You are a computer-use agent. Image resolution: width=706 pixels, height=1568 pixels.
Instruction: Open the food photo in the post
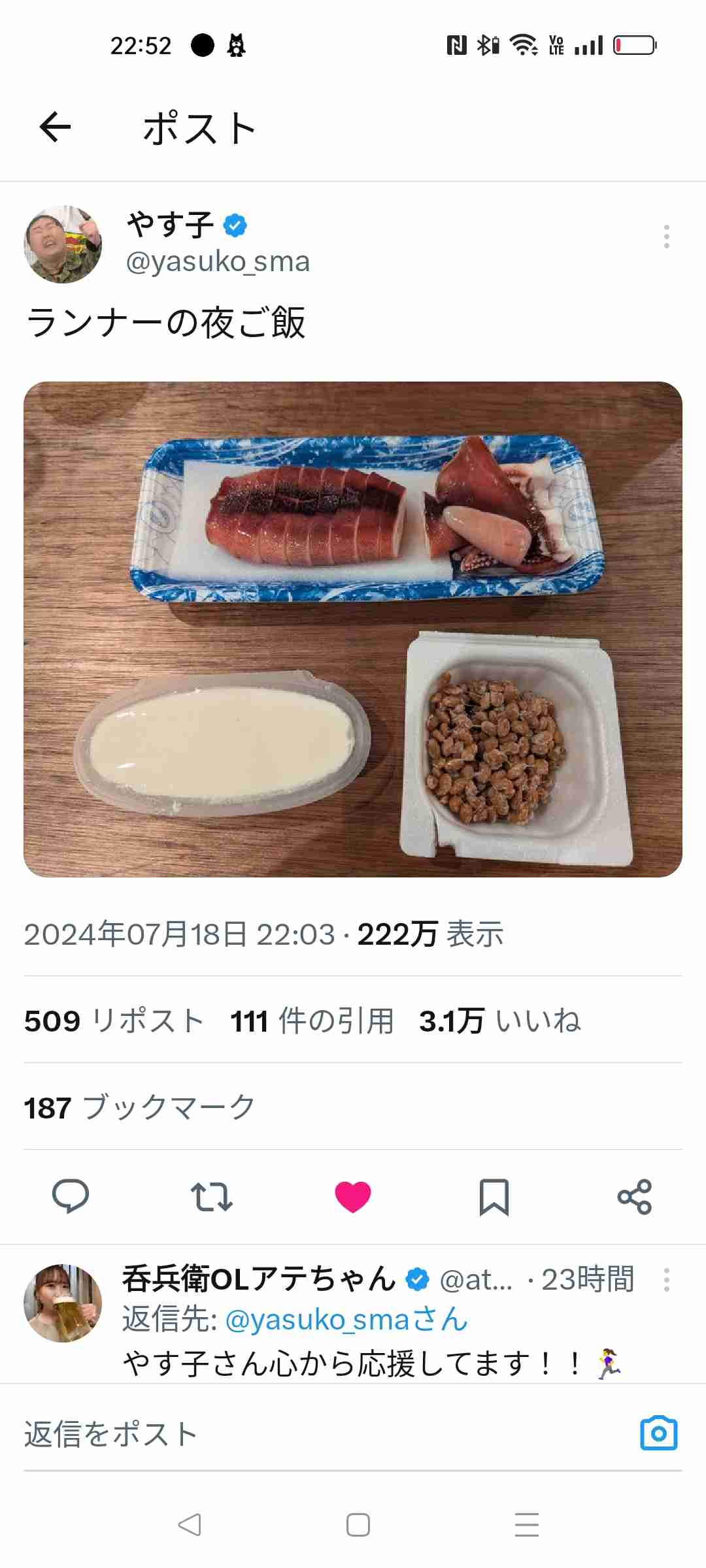tap(353, 629)
